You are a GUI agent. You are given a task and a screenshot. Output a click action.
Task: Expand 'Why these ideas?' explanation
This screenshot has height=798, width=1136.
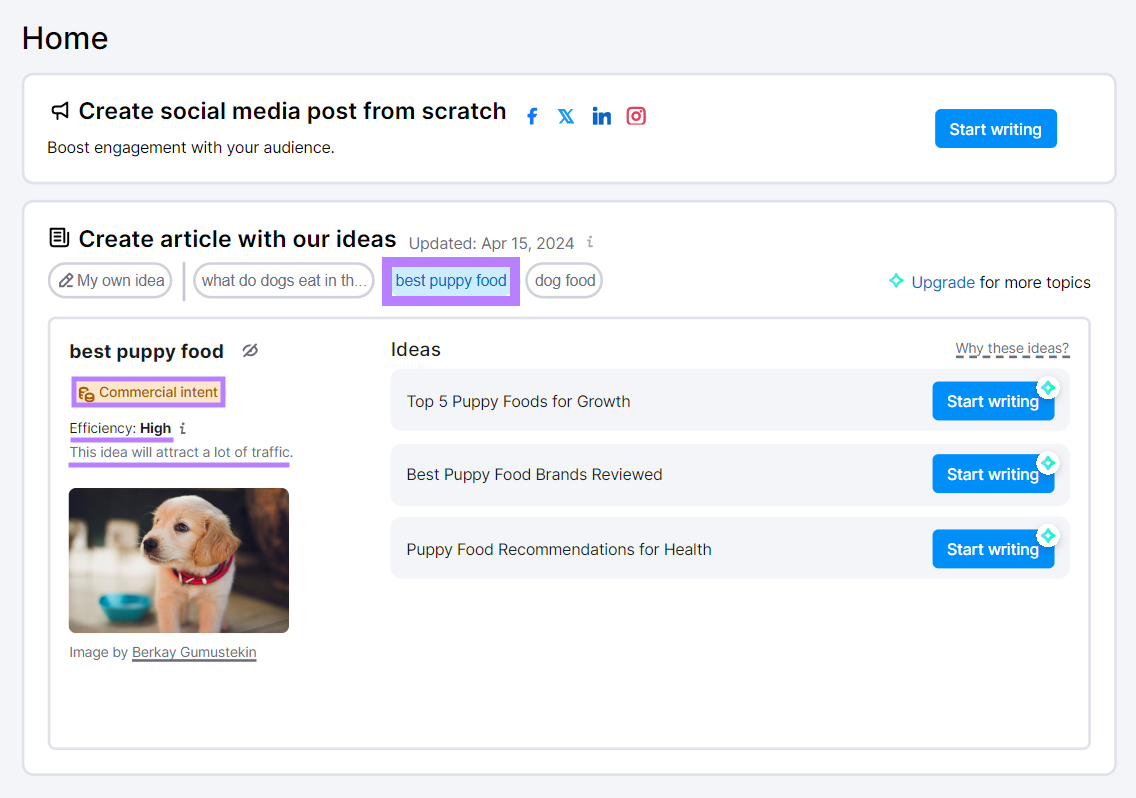1012,349
